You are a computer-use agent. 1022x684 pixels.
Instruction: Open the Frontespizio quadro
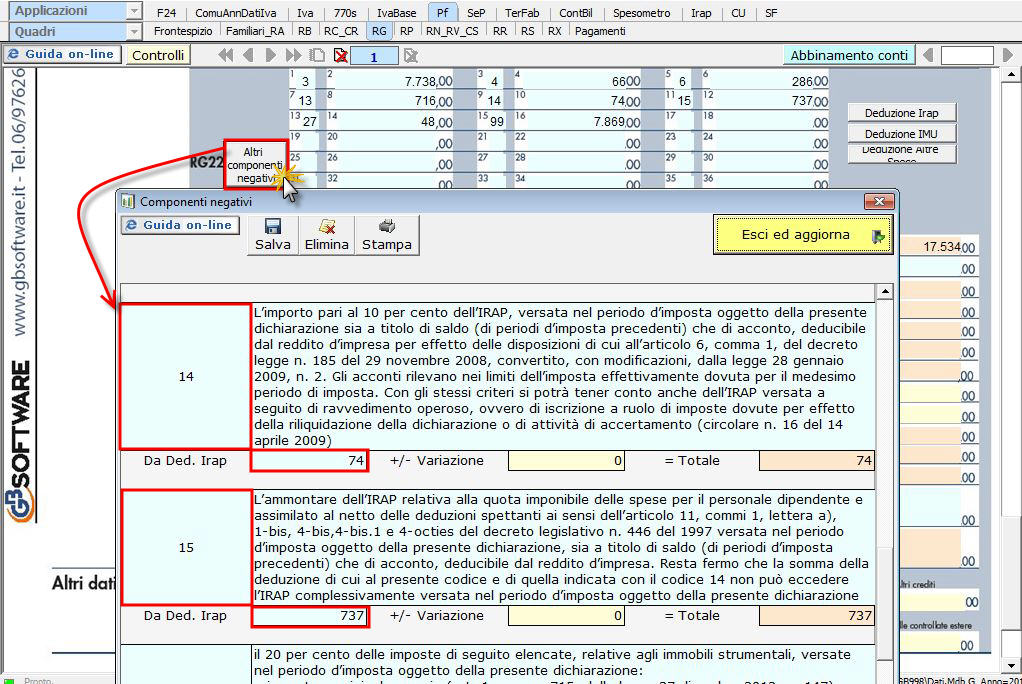(183, 31)
